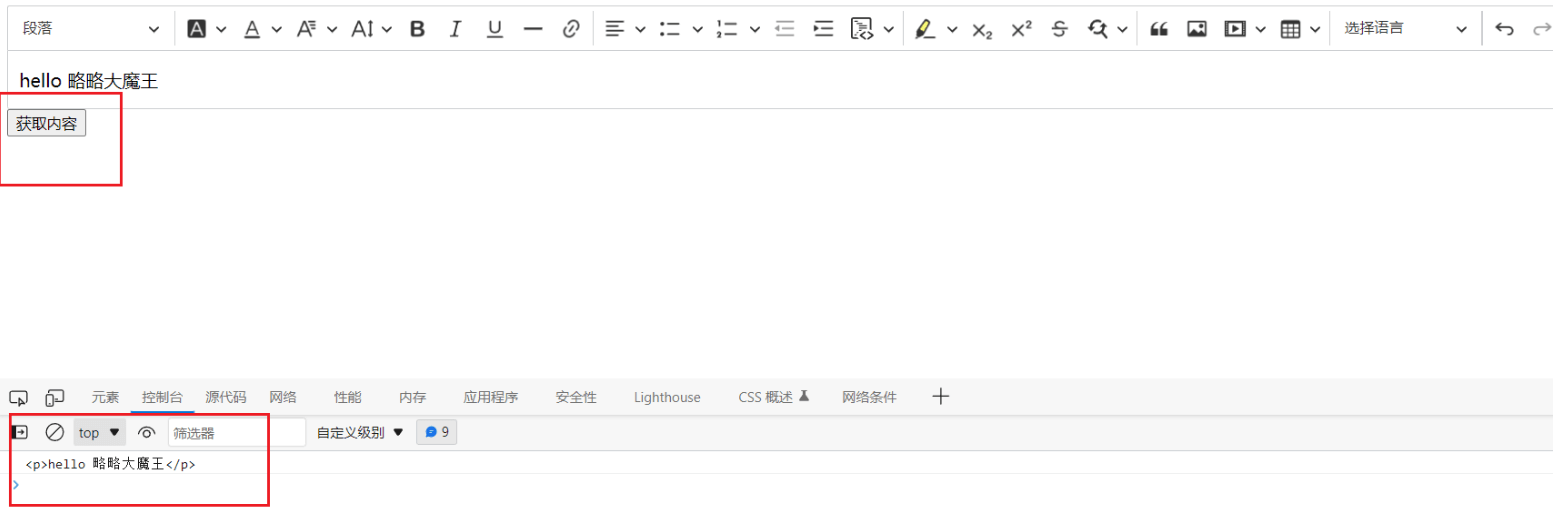Expand the highlight color options arrow

[x=952, y=29]
